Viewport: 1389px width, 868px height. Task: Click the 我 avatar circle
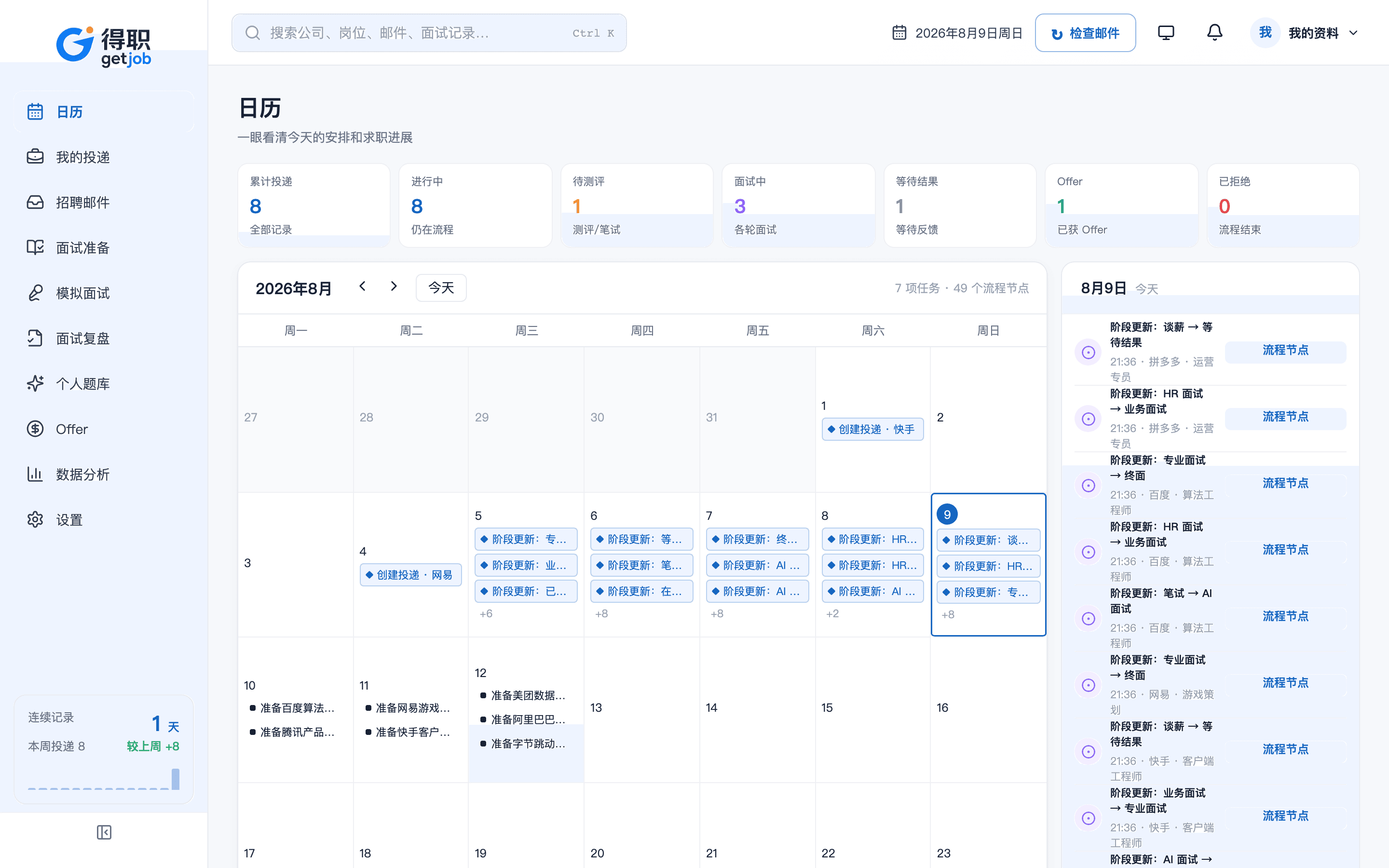1265,33
